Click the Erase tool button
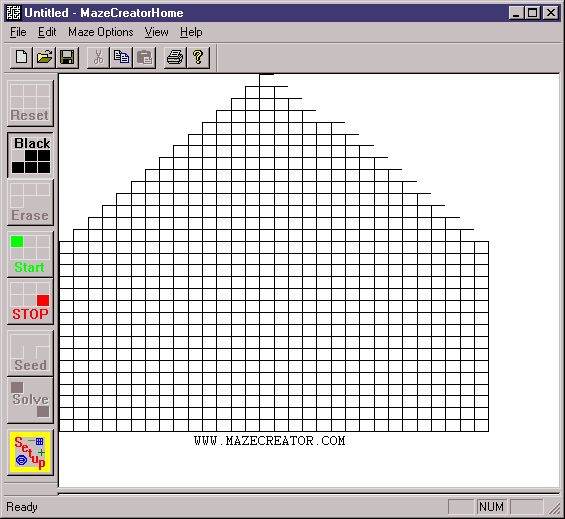Viewport: 565px width, 519px height. (30, 203)
